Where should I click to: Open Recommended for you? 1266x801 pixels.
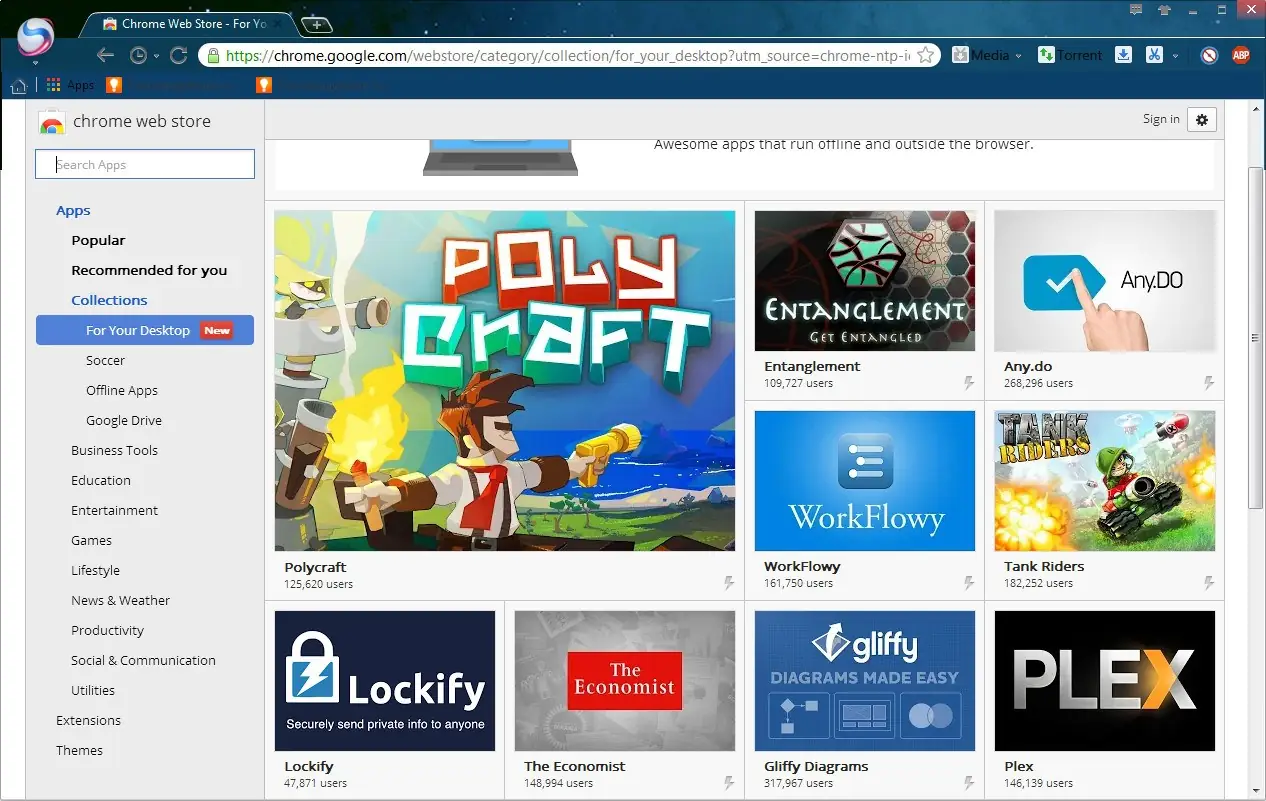[149, 270]
